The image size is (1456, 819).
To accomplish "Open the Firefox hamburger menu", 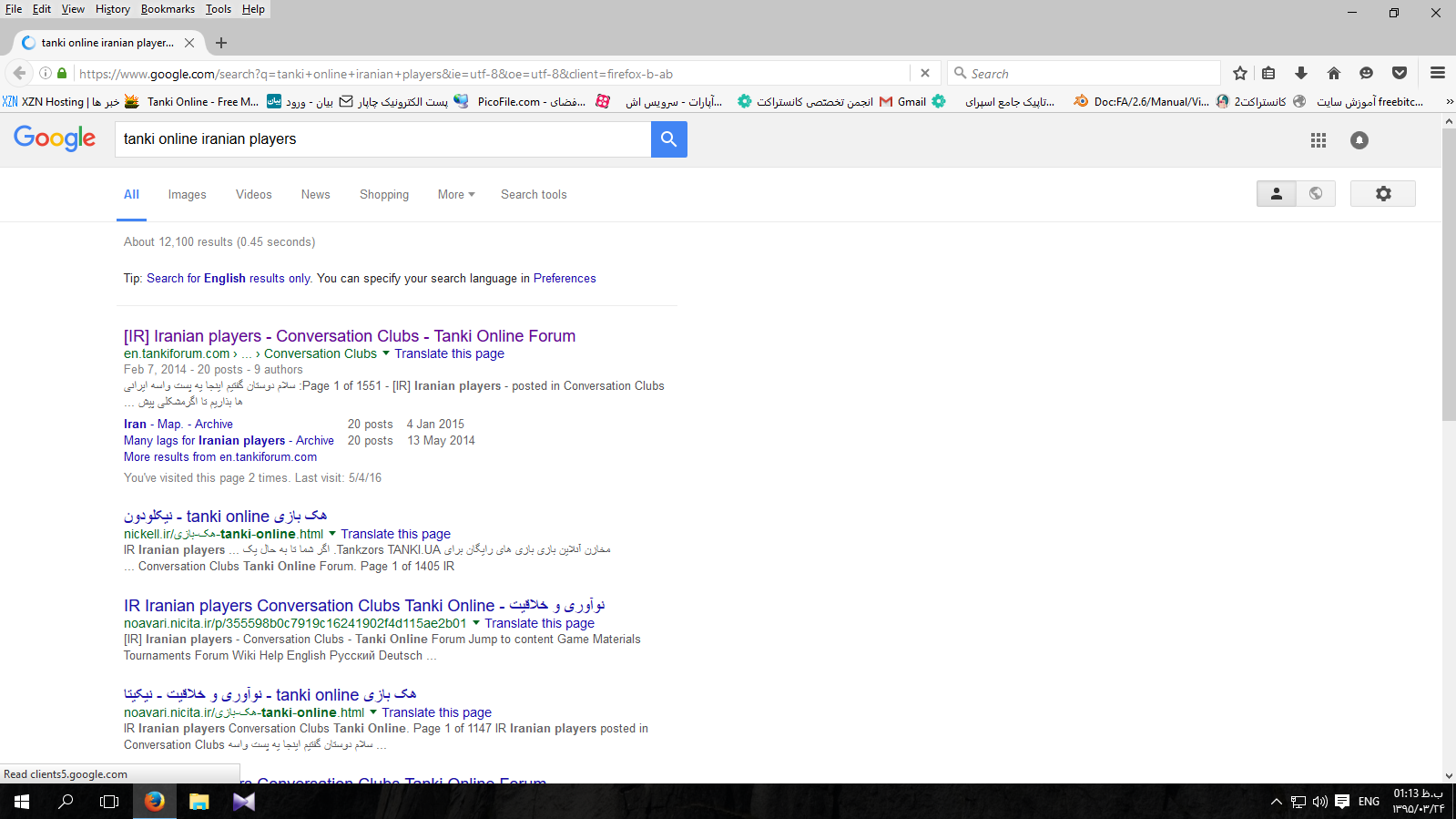I will (x=1437, y=74).
